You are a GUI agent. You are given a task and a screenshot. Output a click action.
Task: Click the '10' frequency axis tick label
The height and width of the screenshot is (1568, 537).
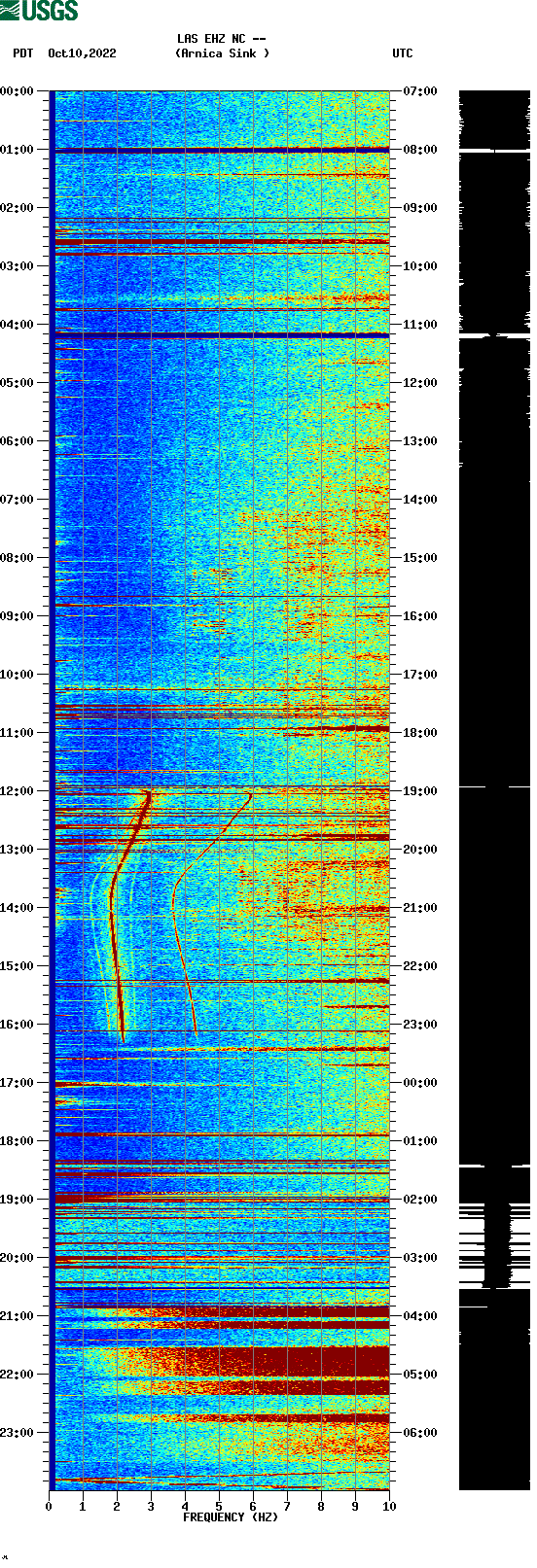(389, 1507)
